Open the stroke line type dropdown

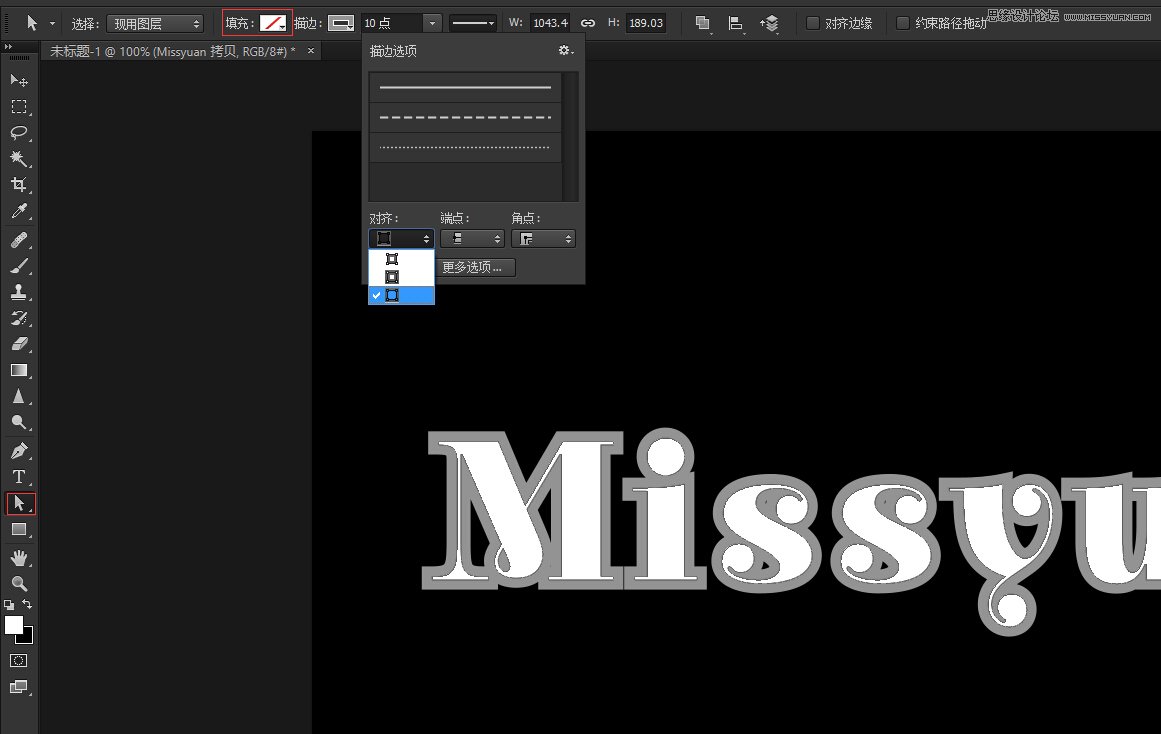(x=473, y=24)
